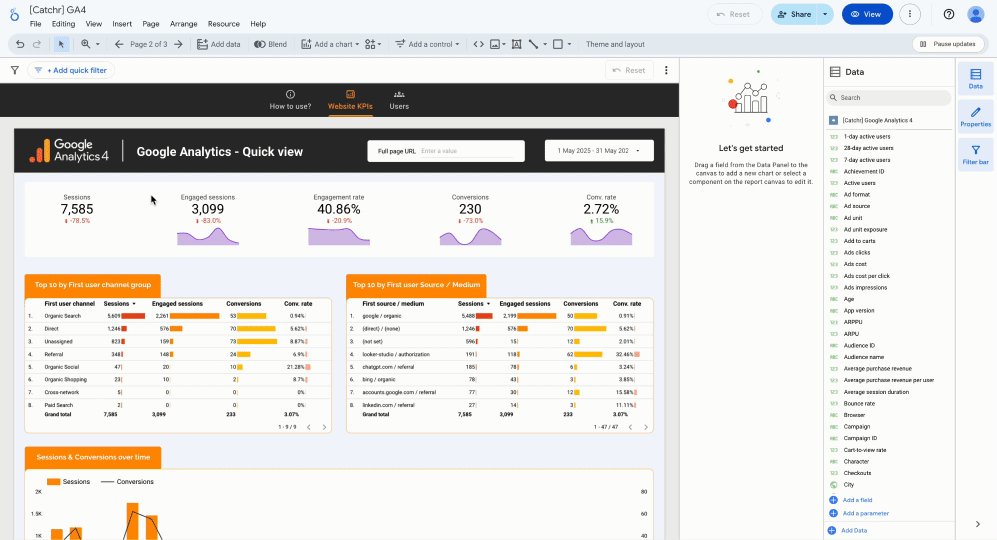This screenshot has width=997, height=540.
Task: Open community visualizations and components menu
Action: [x=373, y=45]
